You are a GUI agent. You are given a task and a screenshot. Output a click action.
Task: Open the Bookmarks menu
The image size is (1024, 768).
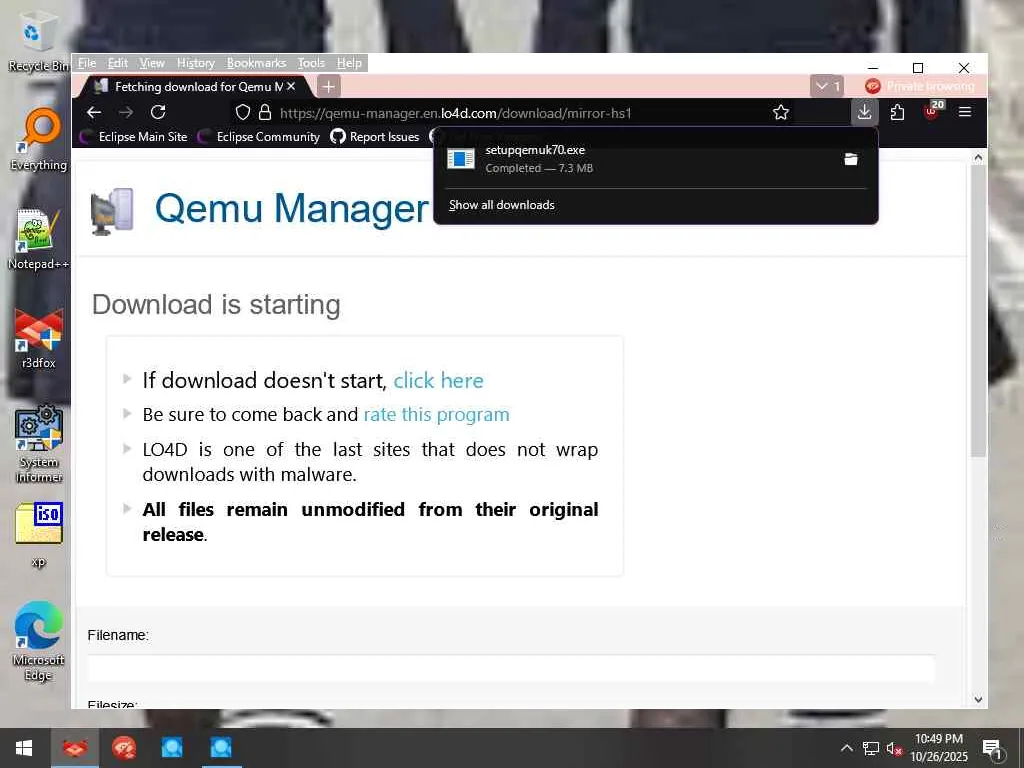pos(257,63)
